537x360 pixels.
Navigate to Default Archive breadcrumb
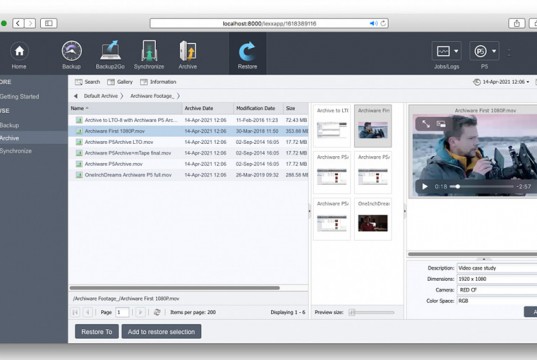(x=101, y=96)
